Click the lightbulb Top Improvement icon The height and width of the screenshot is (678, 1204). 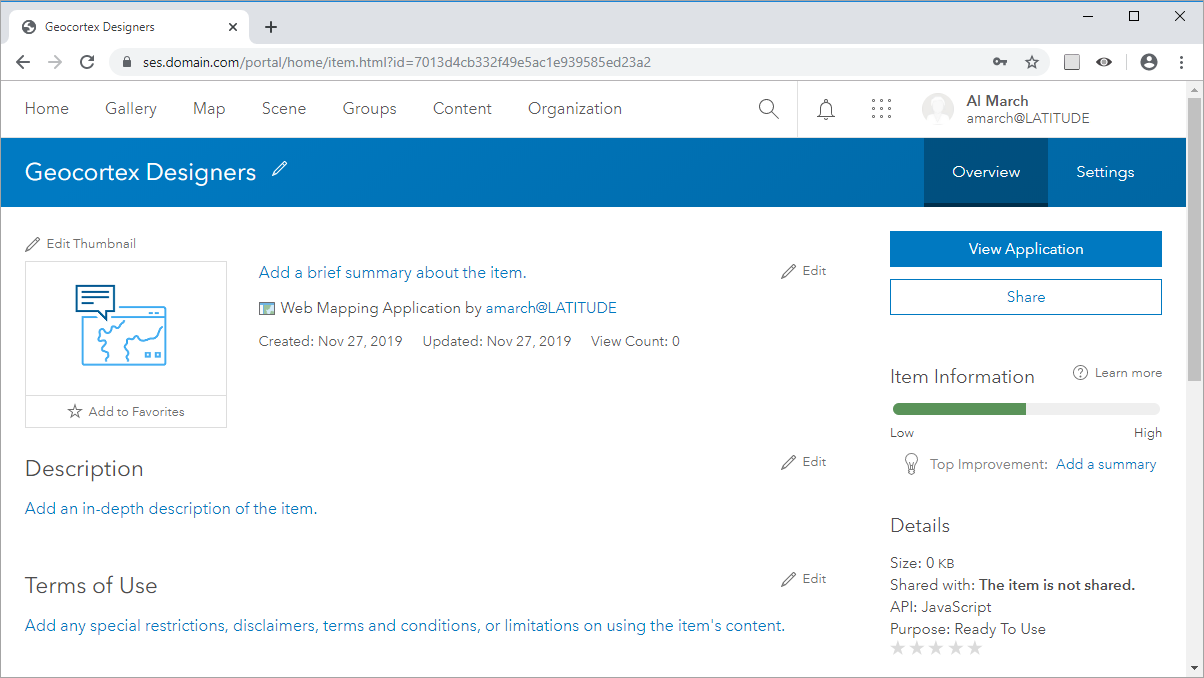coord(911,464)
